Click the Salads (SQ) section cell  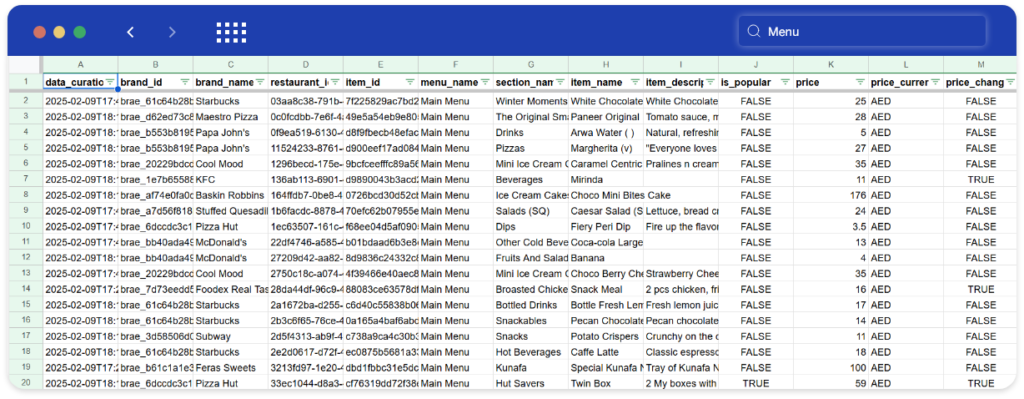[x=531, y=211]
